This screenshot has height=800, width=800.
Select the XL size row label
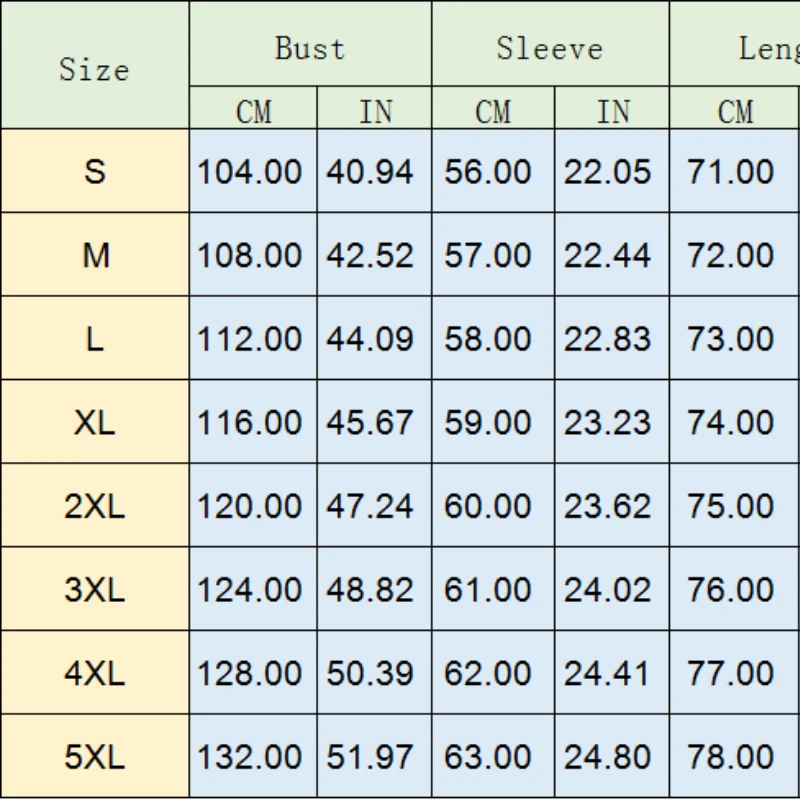94,423
